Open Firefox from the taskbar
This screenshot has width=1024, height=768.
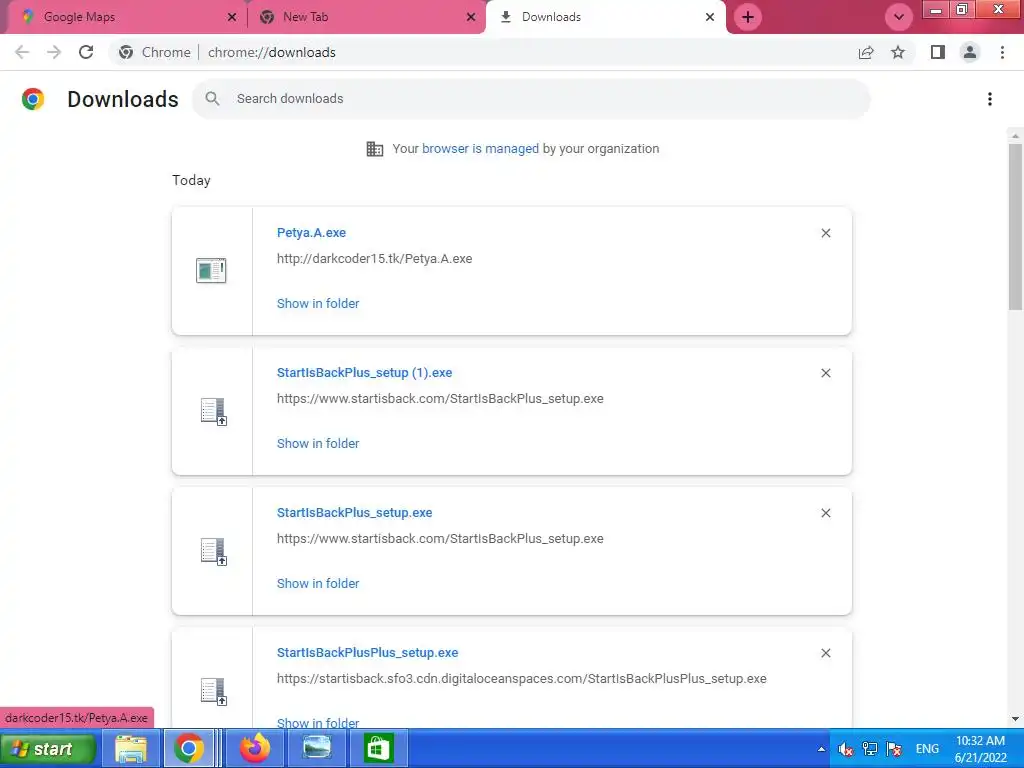[255, 748]
